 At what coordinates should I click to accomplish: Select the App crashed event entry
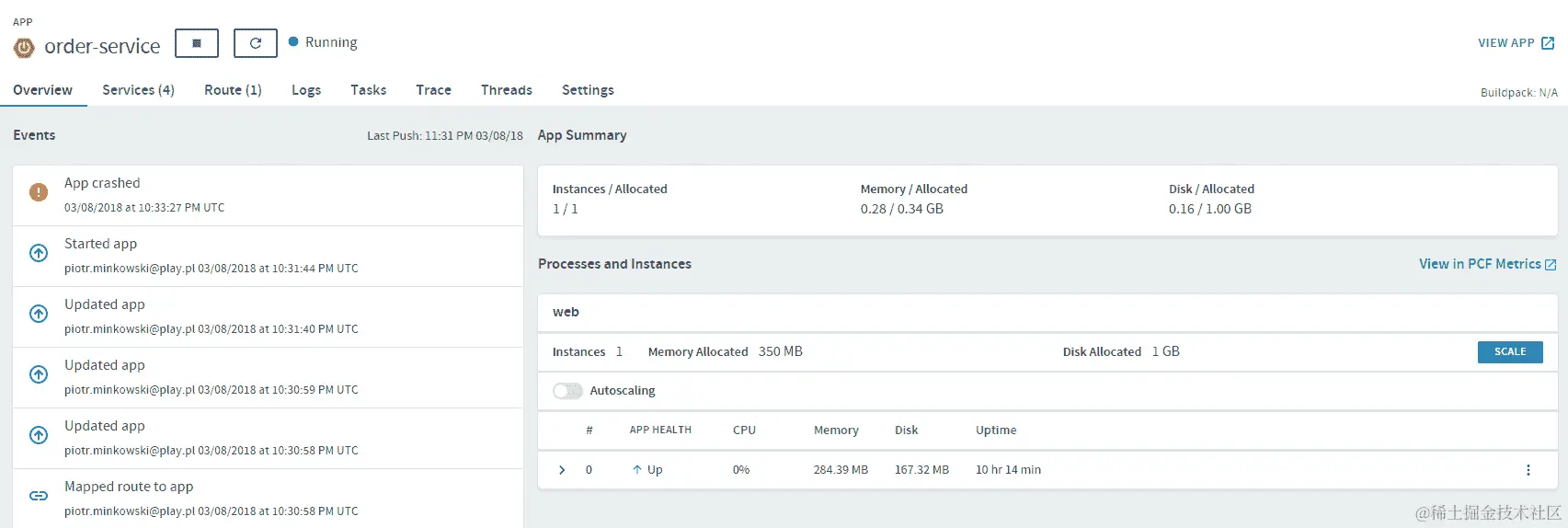coord(268,195)
